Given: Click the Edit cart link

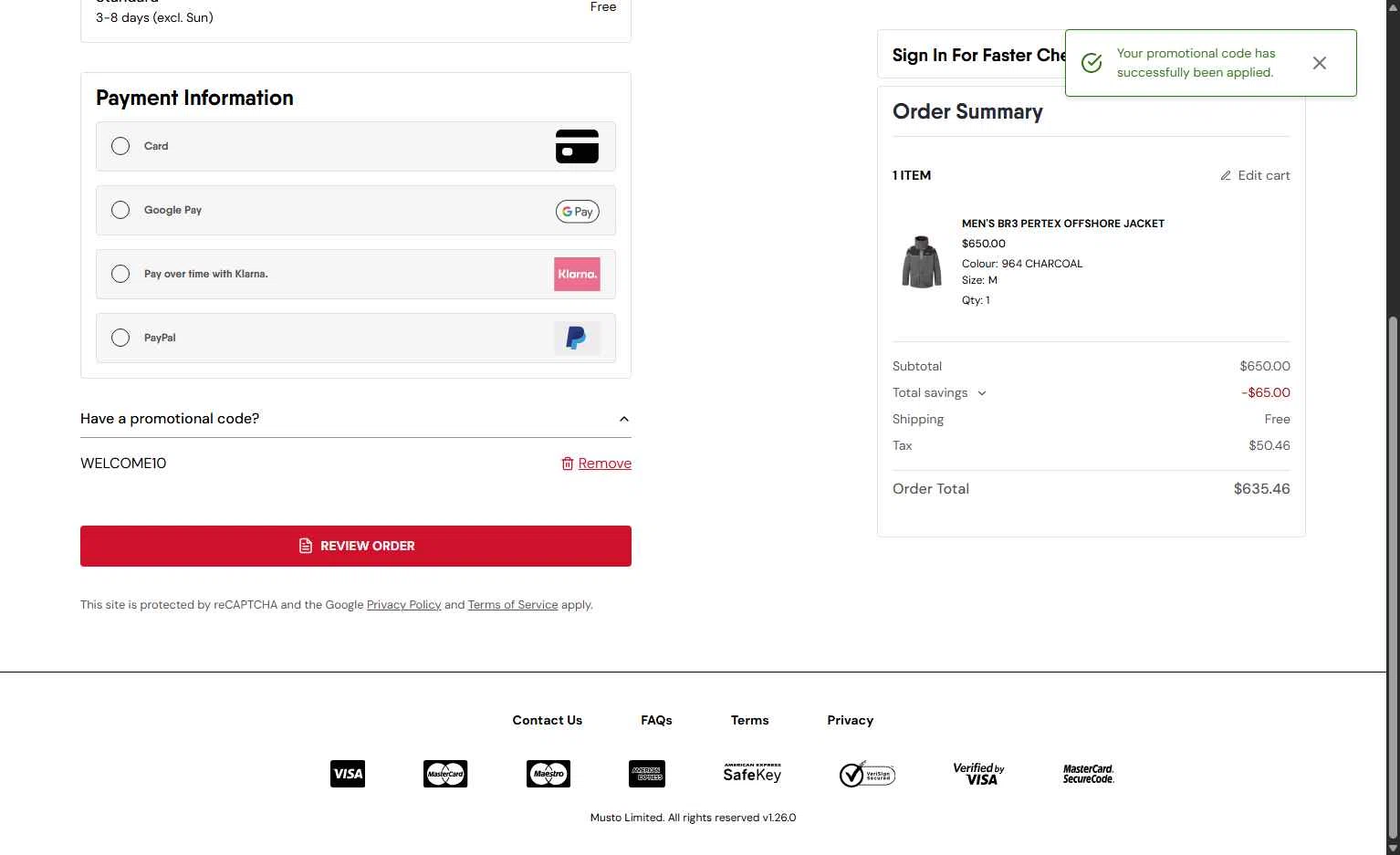Looking at the screenshot, I should click(x=1264, y=175).
